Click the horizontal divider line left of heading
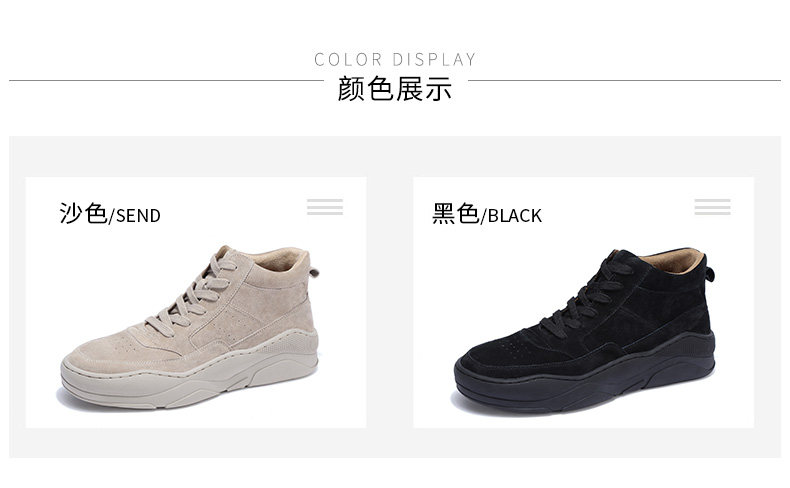 pyautogui.click(x=166, y=81)
